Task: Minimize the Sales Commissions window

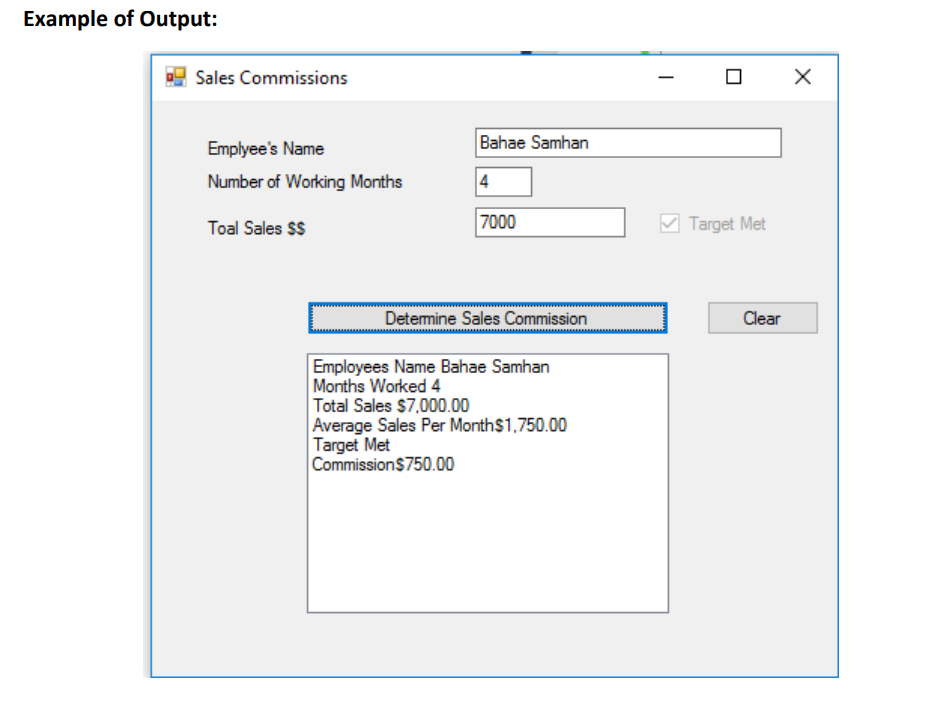Action: point(665,77)
